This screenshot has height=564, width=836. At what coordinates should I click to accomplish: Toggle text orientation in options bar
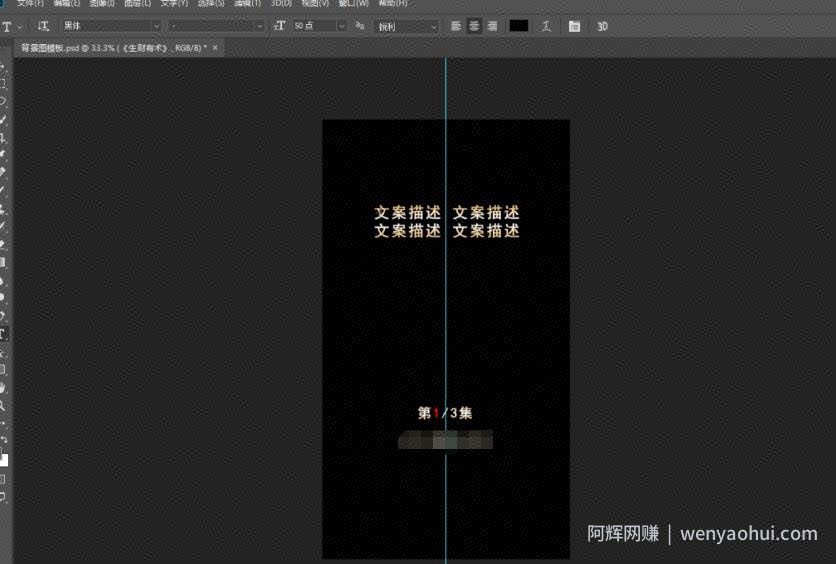(43, 26)
